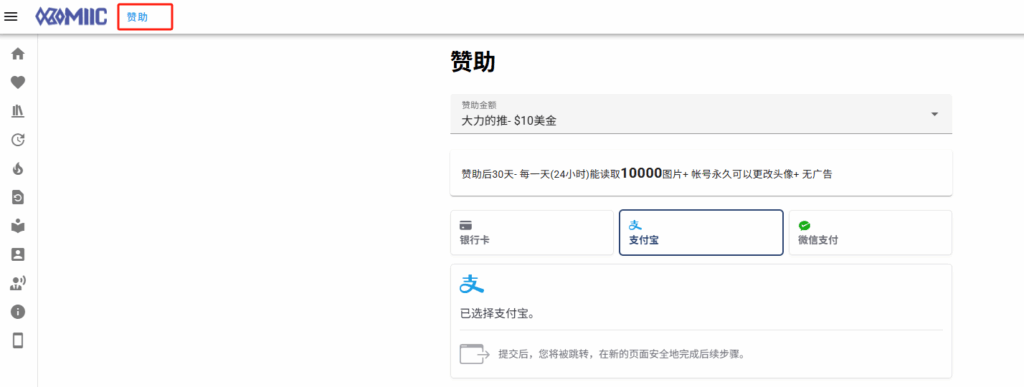Open the reader person-book icon
The width and height of the screenshot is (1024, 387).
click(18, 226)
